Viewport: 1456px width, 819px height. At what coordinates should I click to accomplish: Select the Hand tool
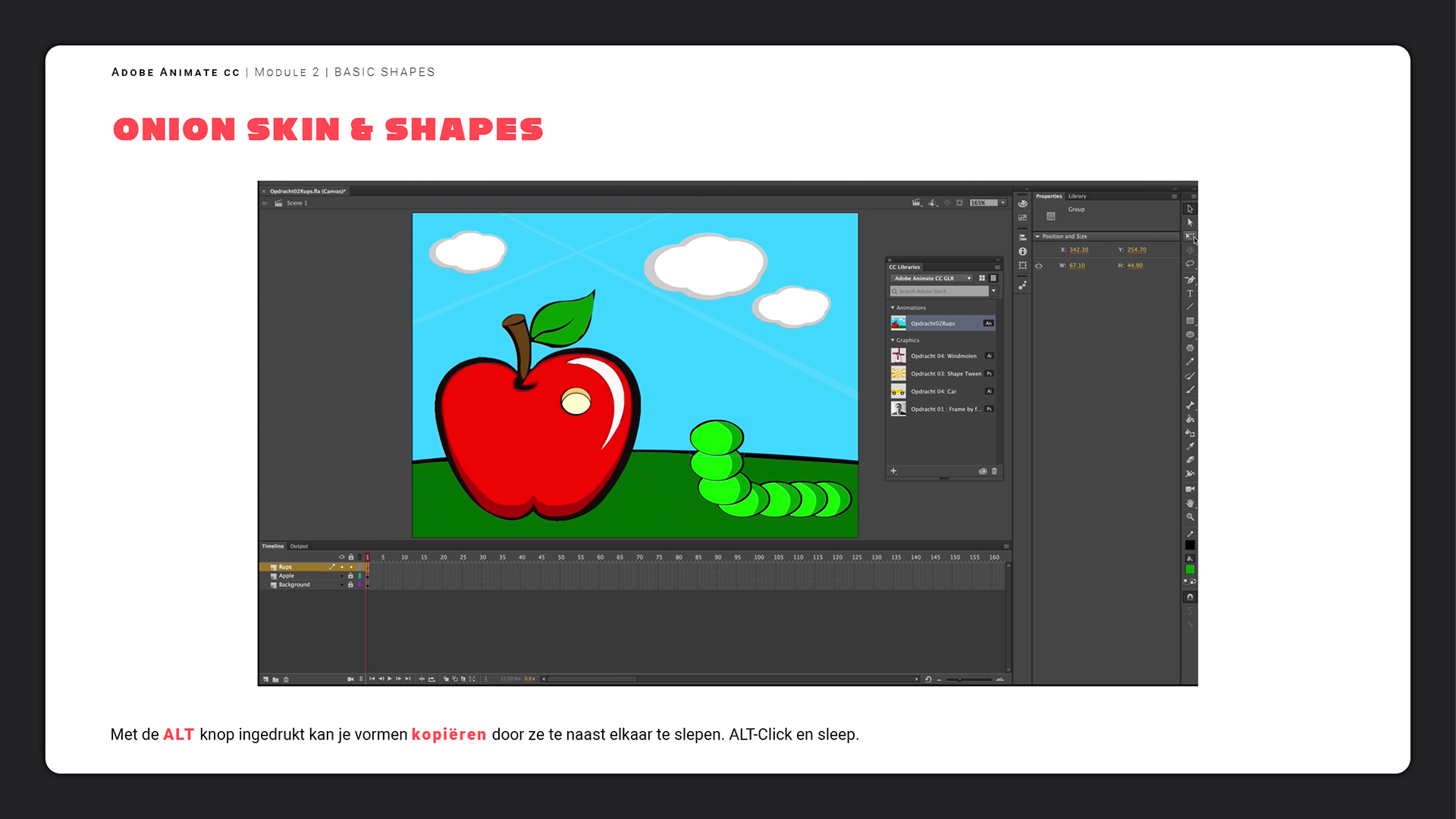click(x=1190, y=503)
